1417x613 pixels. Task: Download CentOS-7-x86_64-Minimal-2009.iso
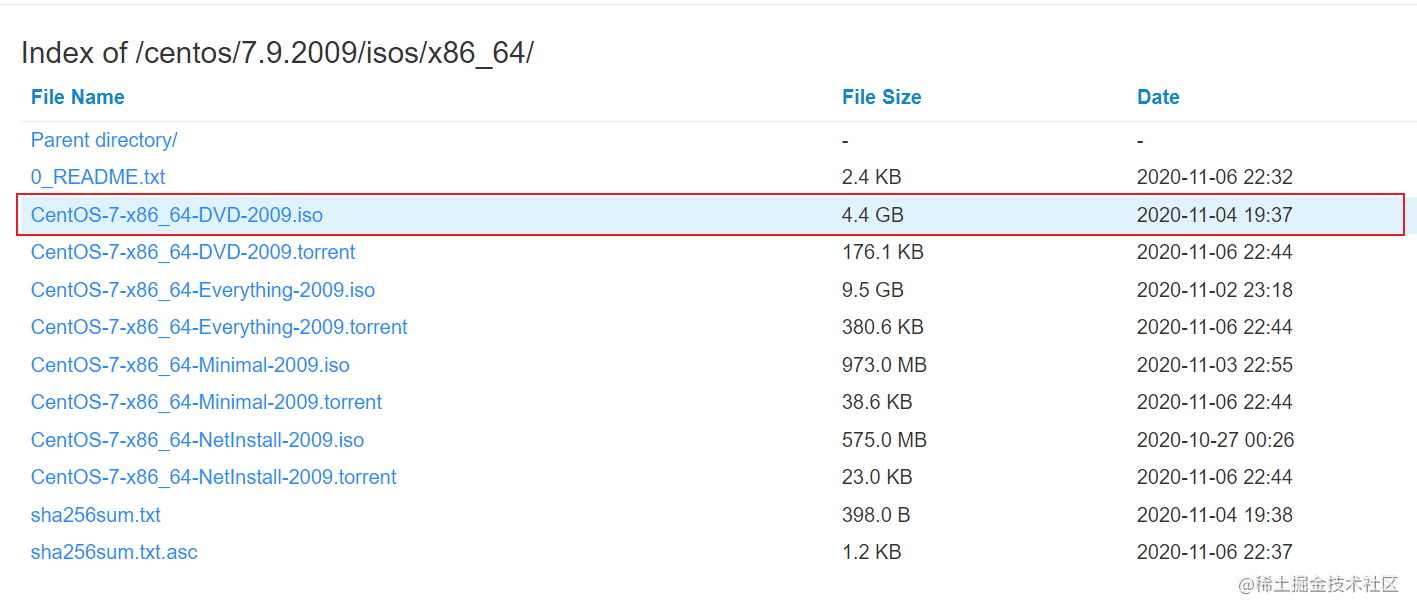(190, 365)
